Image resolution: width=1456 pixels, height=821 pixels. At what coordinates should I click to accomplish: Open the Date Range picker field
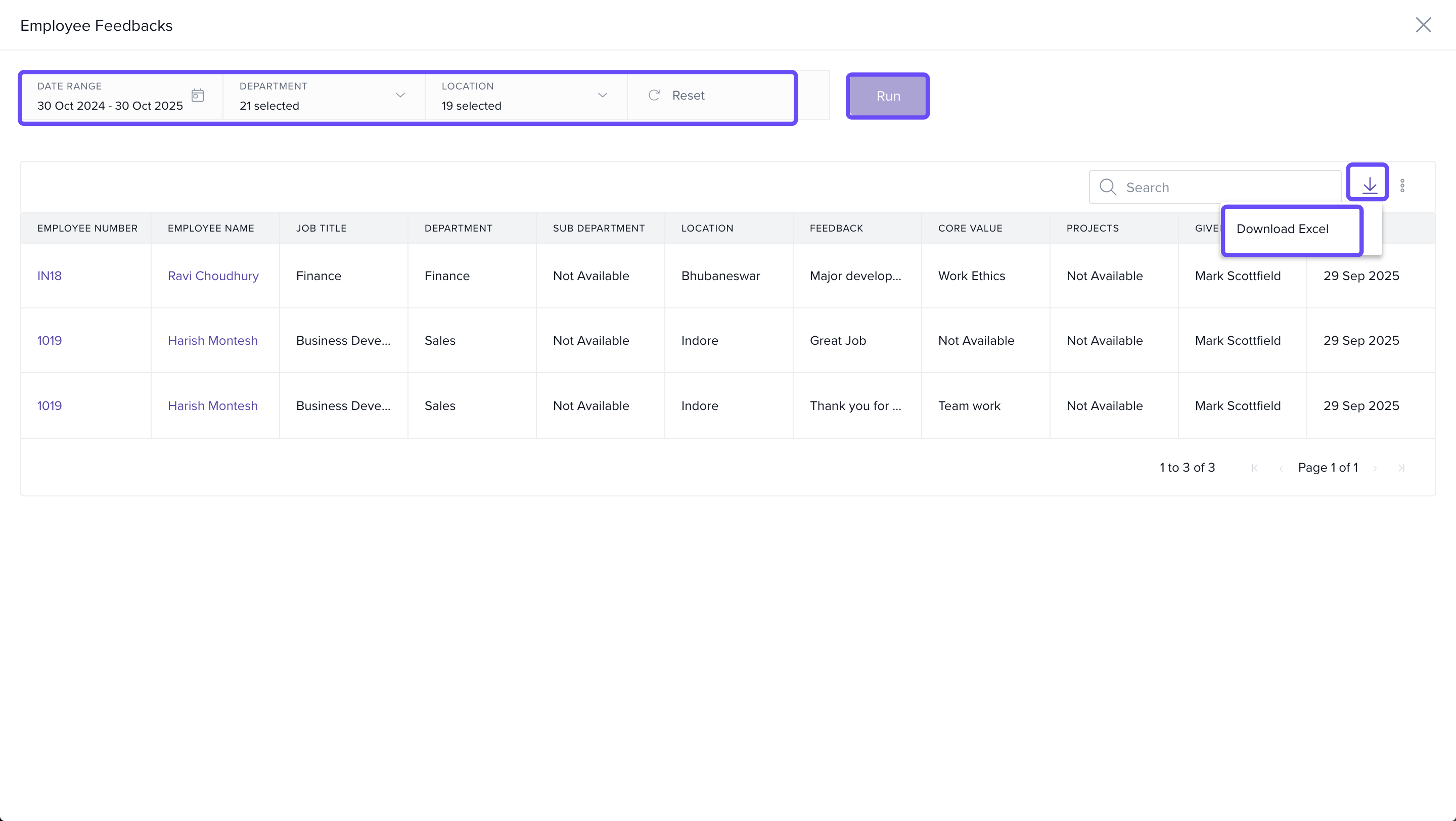[x=110, y=105]
